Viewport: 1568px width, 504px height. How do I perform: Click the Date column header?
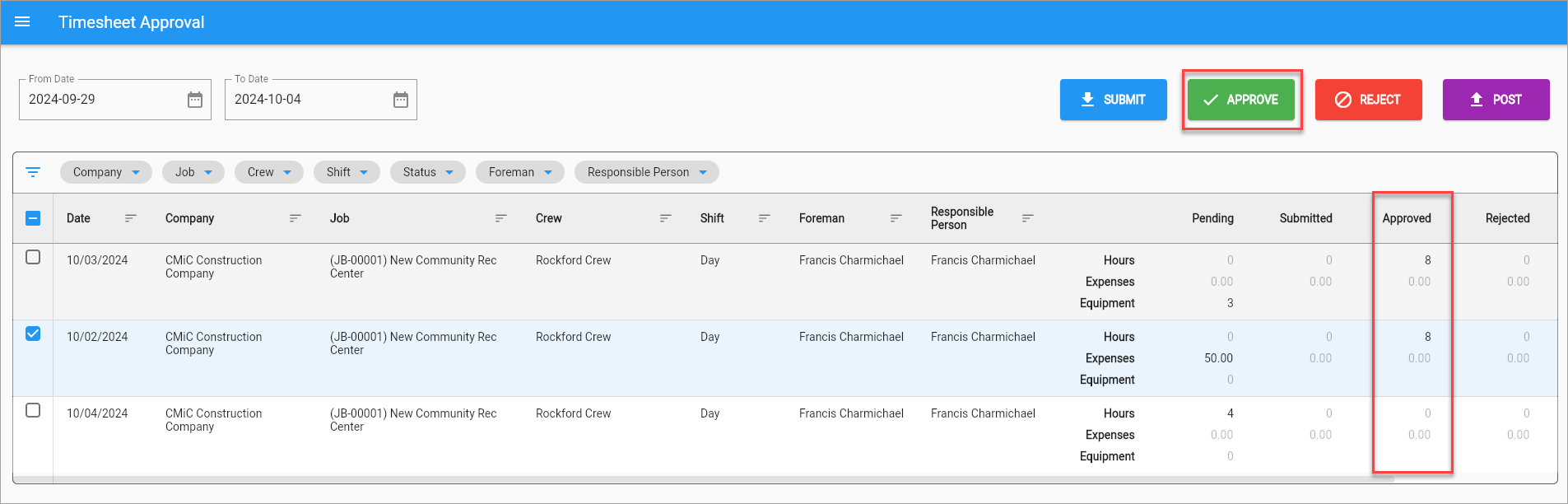click(x=78, y=218)
